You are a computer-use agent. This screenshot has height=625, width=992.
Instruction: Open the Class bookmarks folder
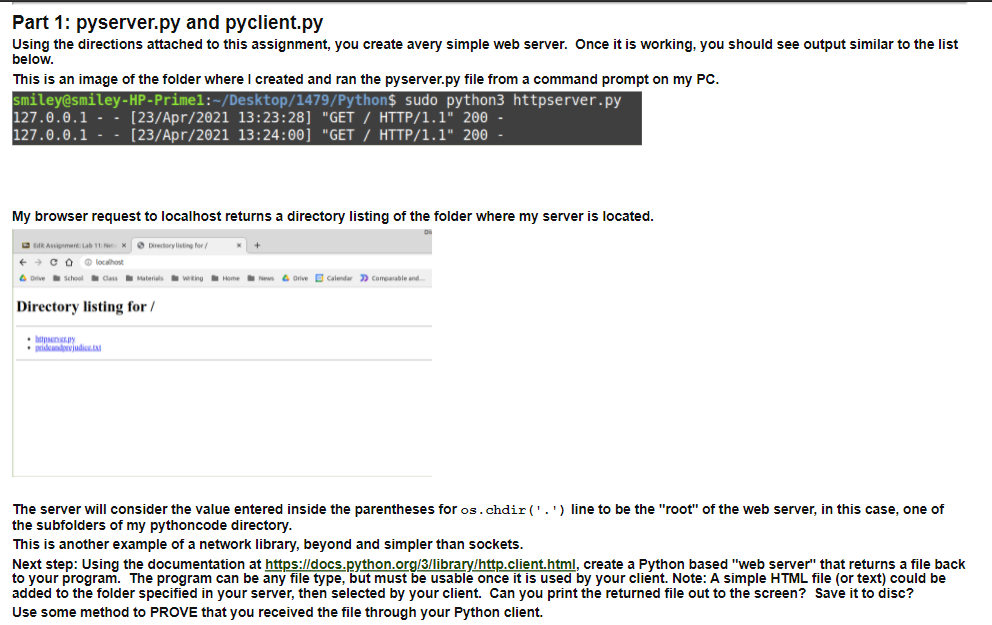click(108, 277)
